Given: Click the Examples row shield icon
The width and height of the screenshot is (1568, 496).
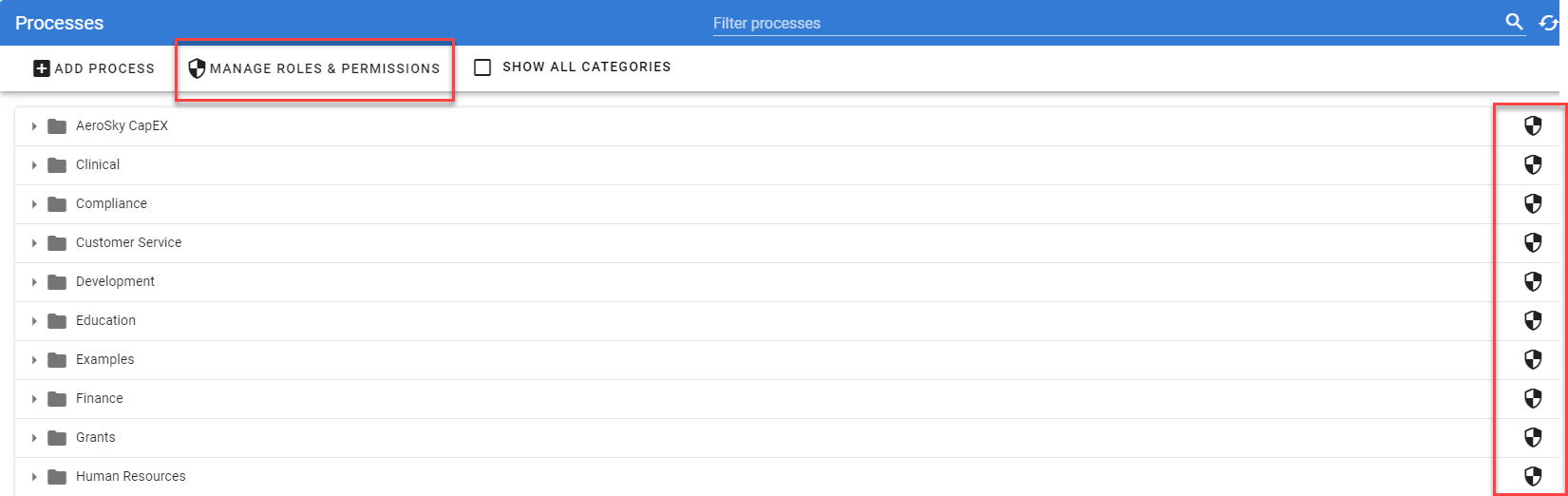Looking at the screenshot, I should (1533, 360).
